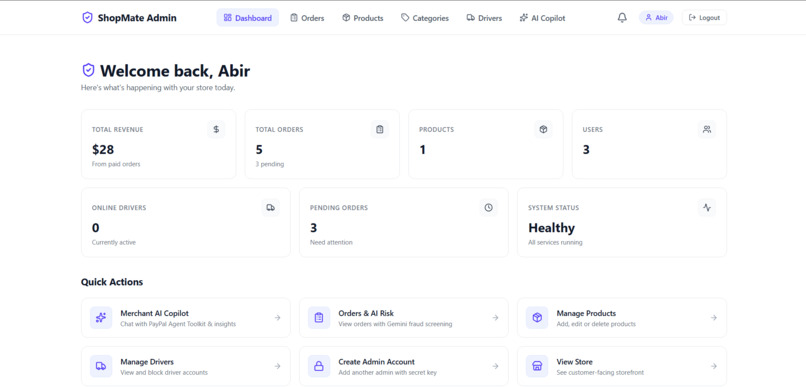Open the Drivers nav tab
Image resolution: width=806 pixels, height=387 pixels.
[484, 17]
